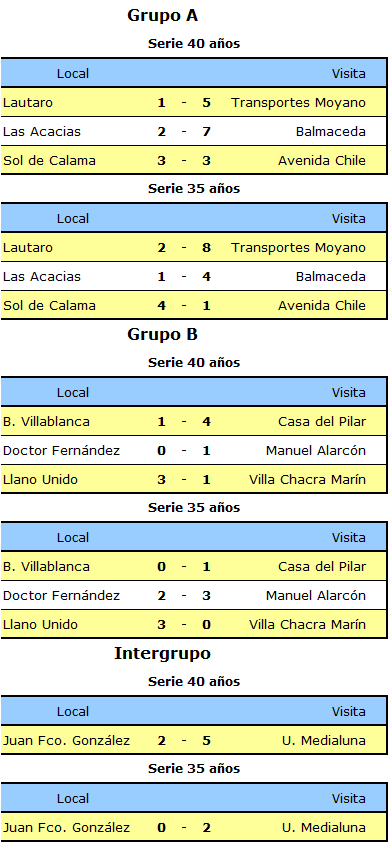Select Sol de Calama in the 3 - 3 draw

[49, 161]
